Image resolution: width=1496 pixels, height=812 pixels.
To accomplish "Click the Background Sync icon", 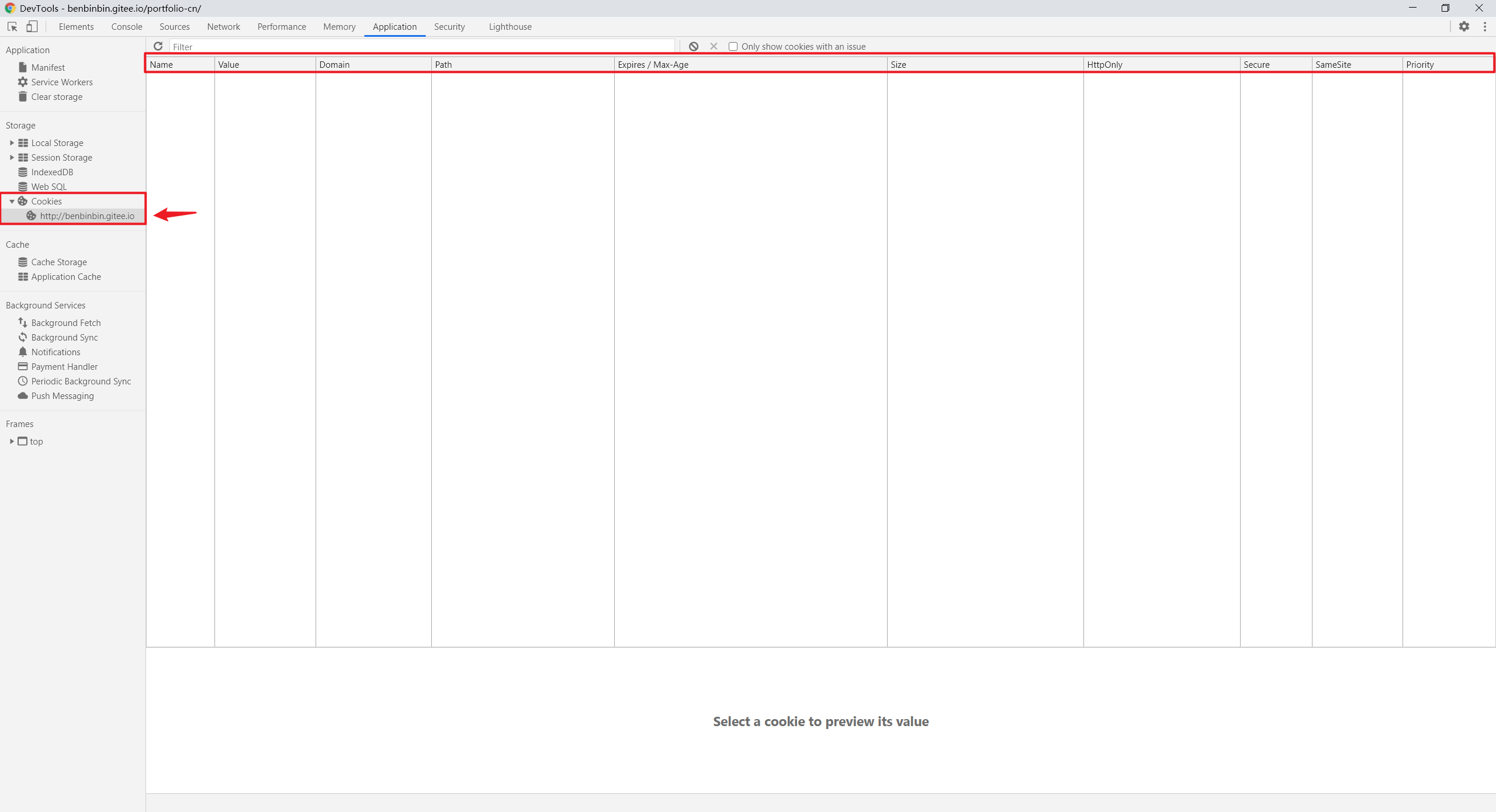I will 23,337.
